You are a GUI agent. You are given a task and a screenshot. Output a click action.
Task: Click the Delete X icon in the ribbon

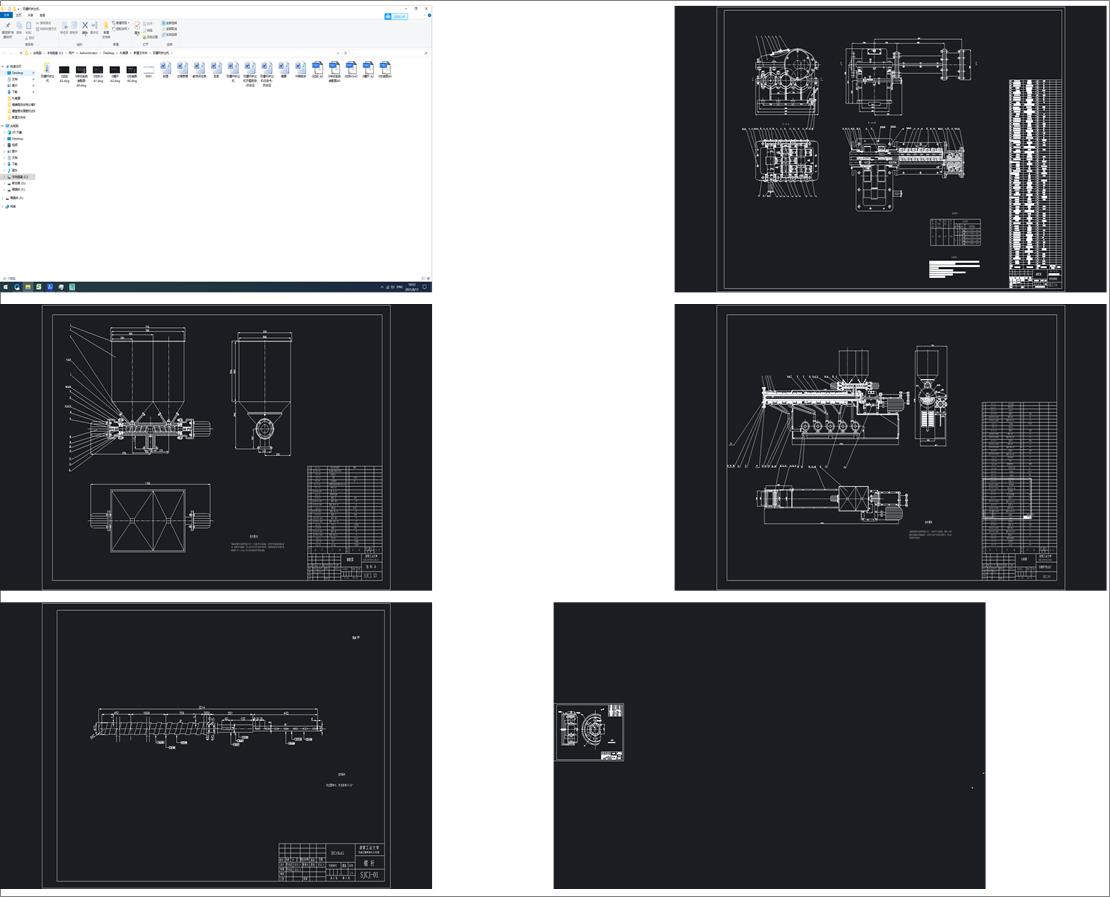[x=85, y=27]
